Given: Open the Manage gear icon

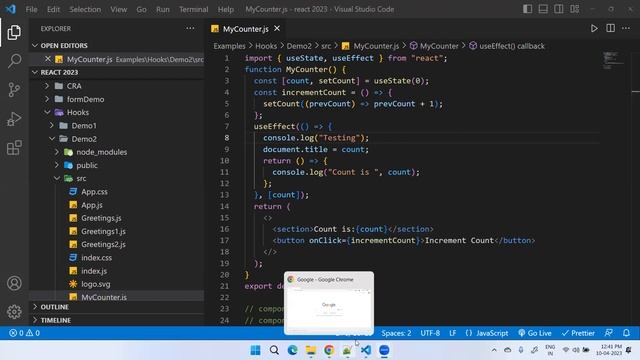Looking at the screenshot, I should (x=14, y=312).
